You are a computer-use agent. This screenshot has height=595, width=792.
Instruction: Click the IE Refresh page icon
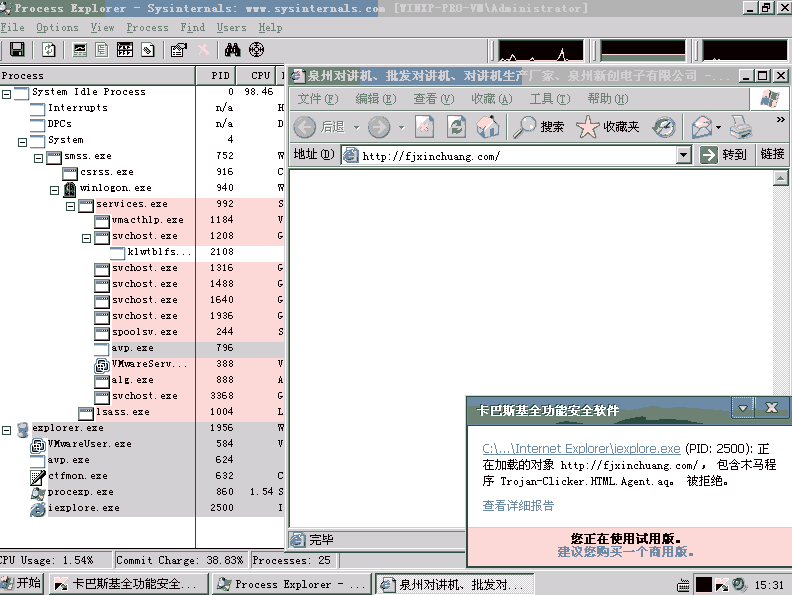tap(456, 127)
